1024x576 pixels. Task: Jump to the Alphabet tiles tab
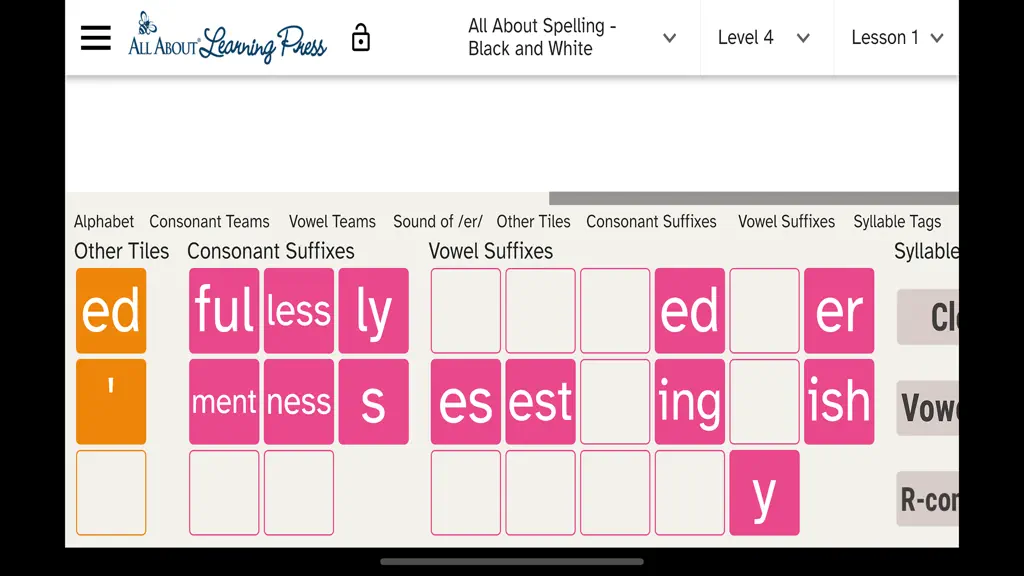coord(104,221)
